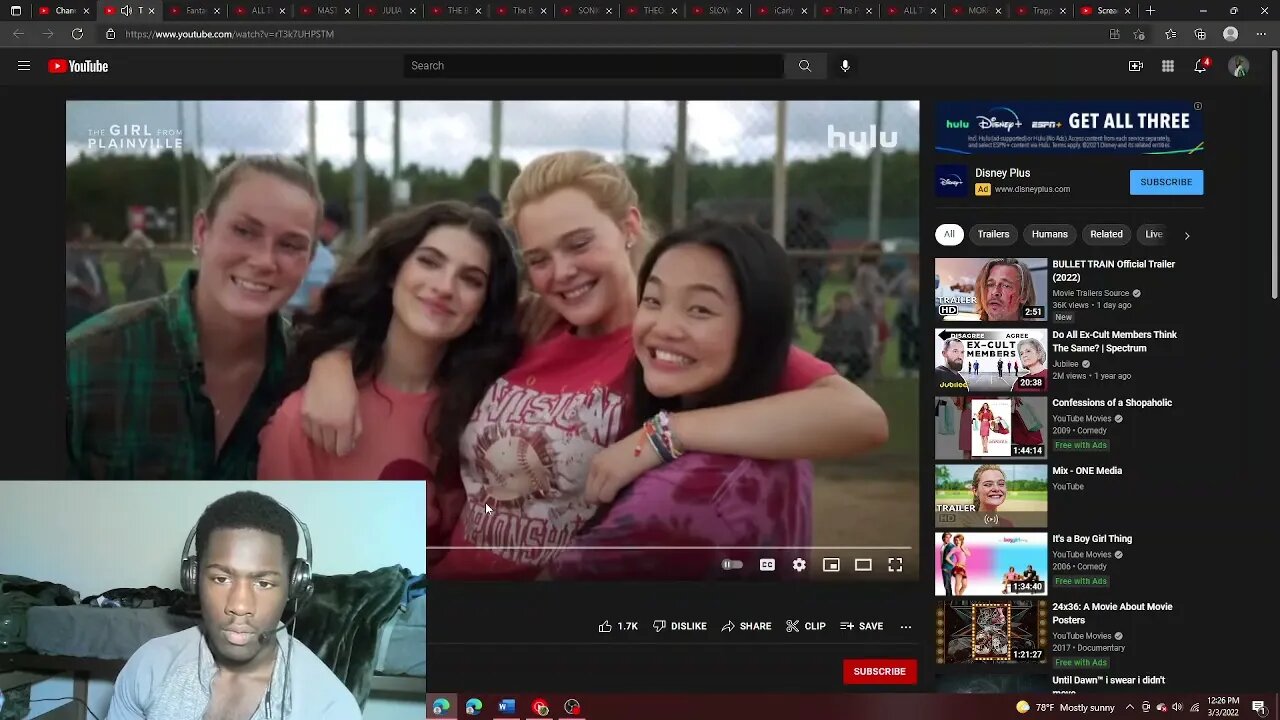1280x720 pixels.
Task: Open Word from the taskbar
Action: click(x=507, y=707)
